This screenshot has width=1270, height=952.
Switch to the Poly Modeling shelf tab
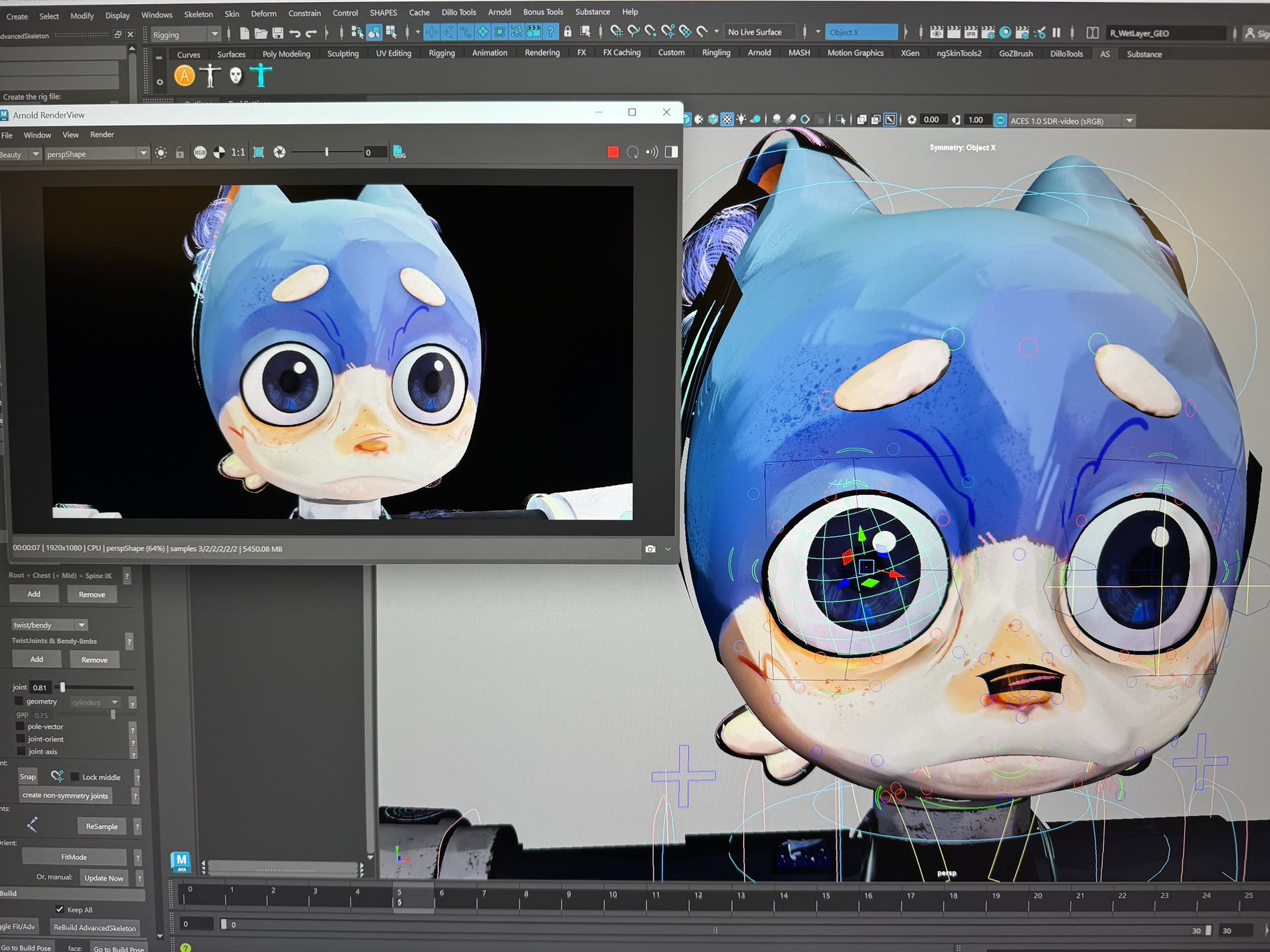(x=286, y=54)
